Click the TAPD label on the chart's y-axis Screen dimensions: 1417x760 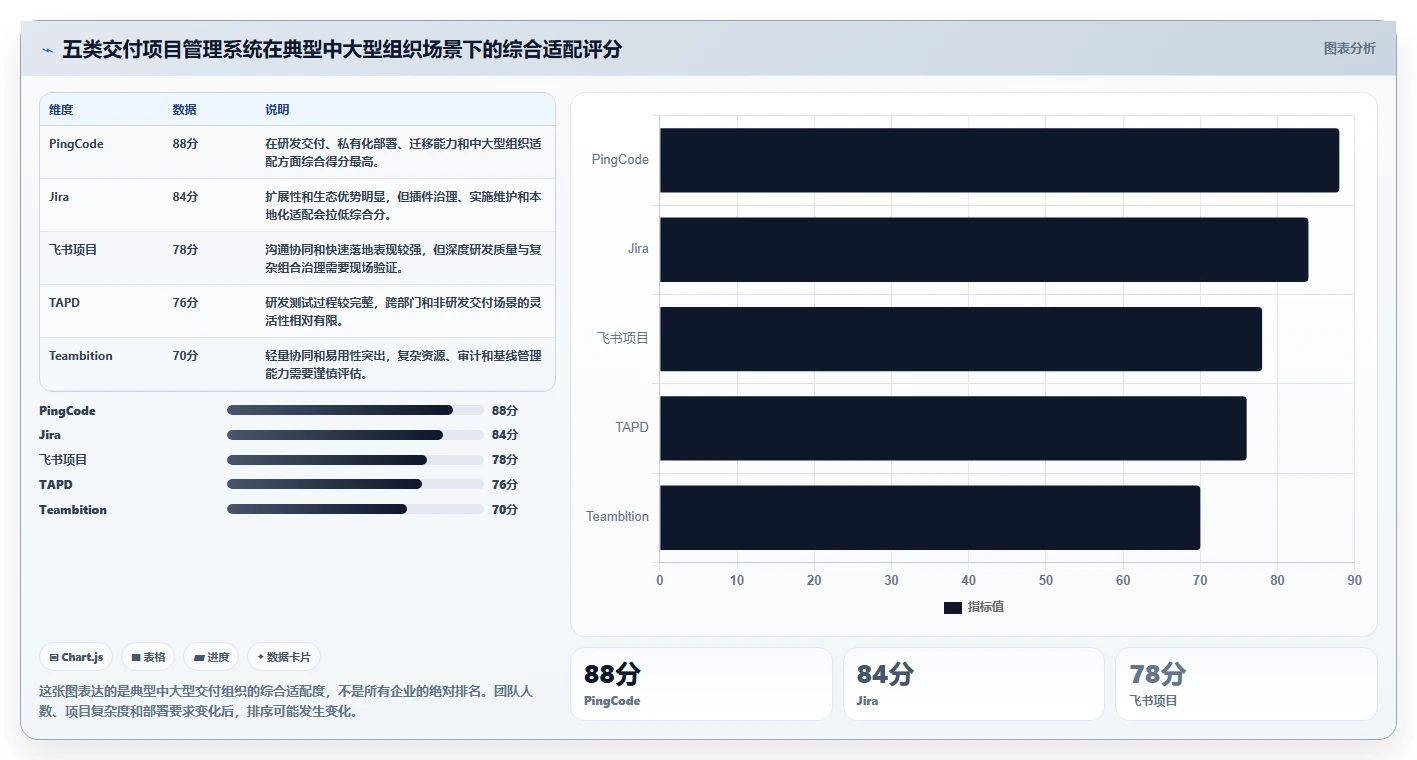632,428
